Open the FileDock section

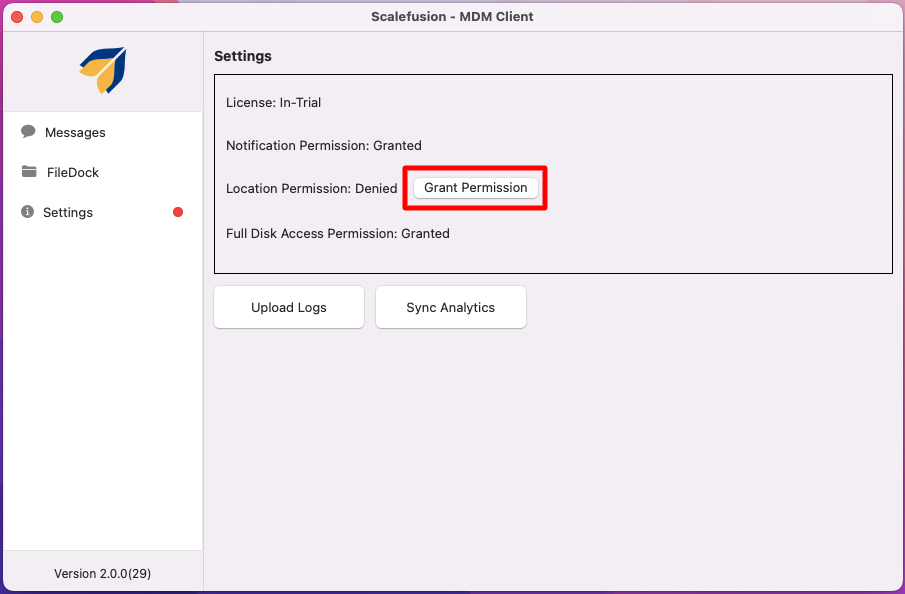click(x=103, y=172)
